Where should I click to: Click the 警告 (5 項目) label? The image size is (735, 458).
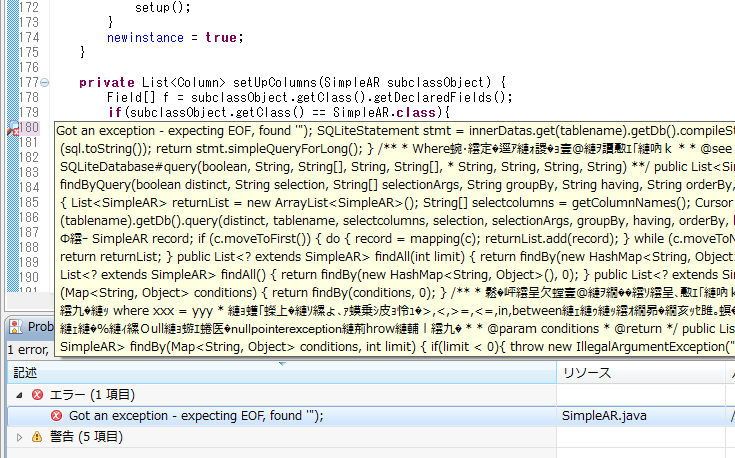pos(86,437)
